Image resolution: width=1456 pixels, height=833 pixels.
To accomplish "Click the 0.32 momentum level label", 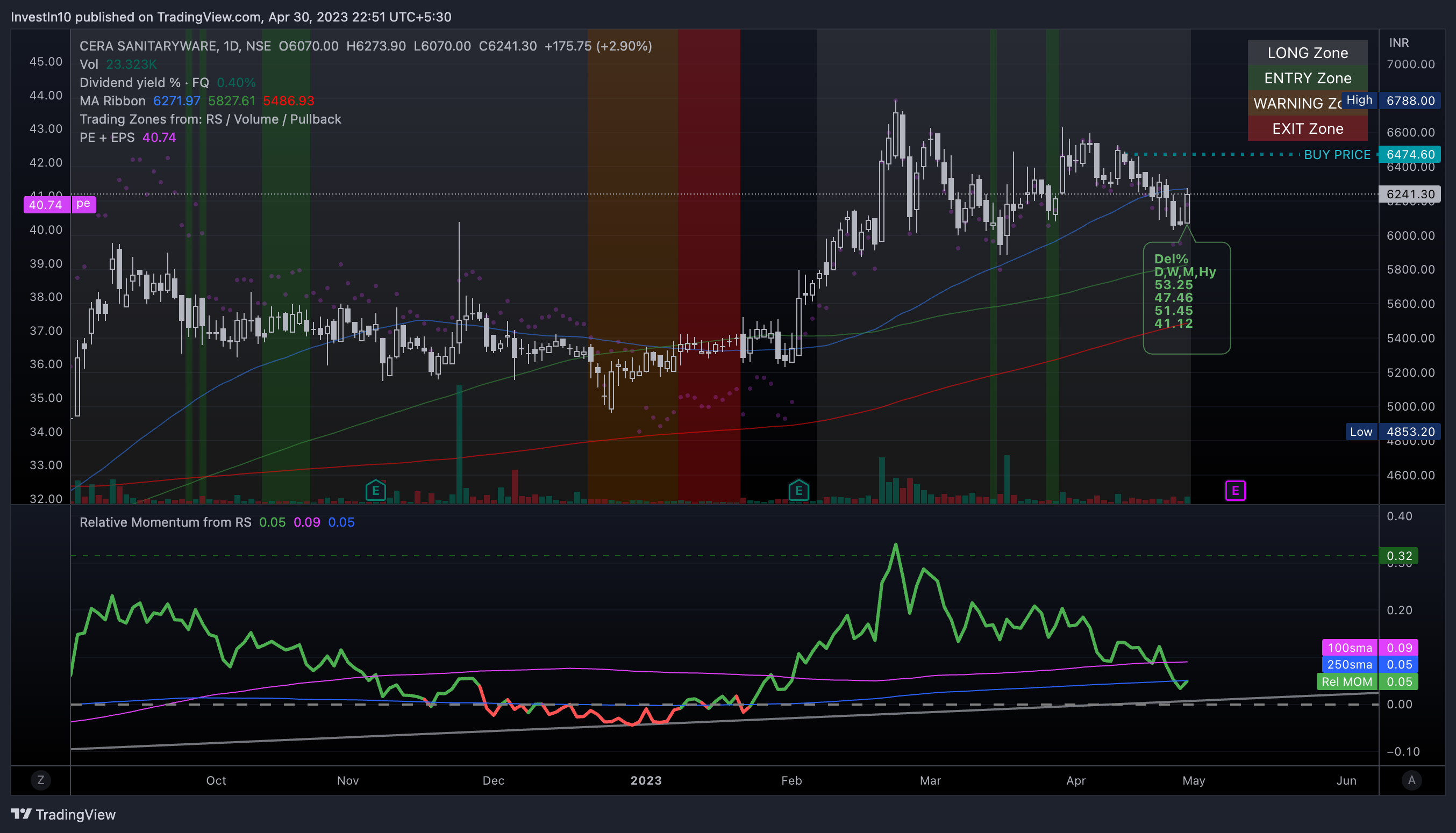I will click(1399, 556).
